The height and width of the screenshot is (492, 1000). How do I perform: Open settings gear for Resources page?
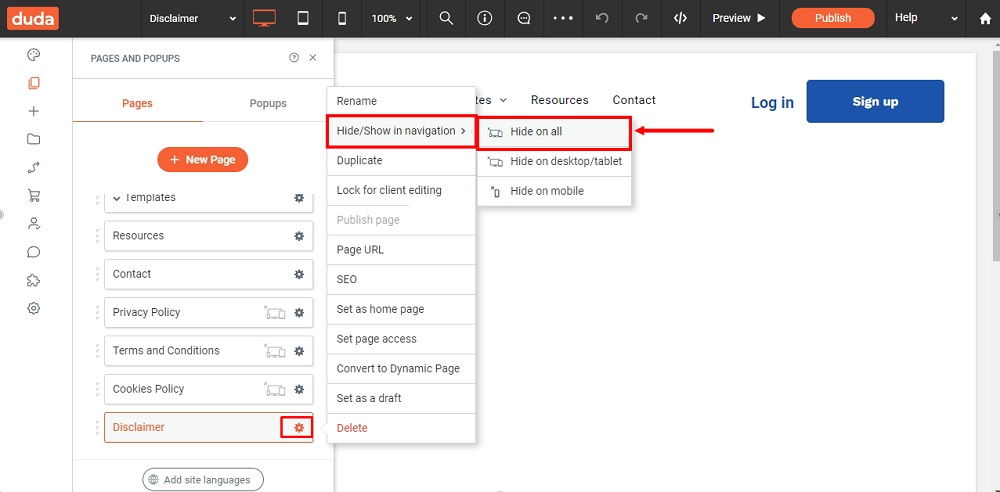point(298,236)
